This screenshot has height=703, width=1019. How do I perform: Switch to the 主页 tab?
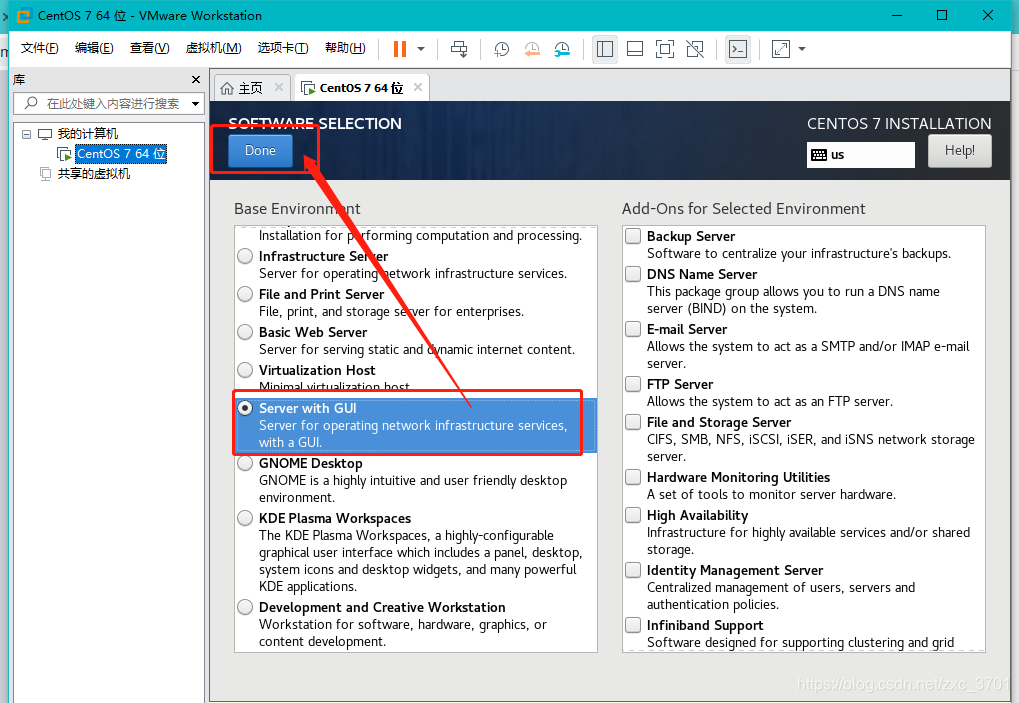[x=250, y=88]
